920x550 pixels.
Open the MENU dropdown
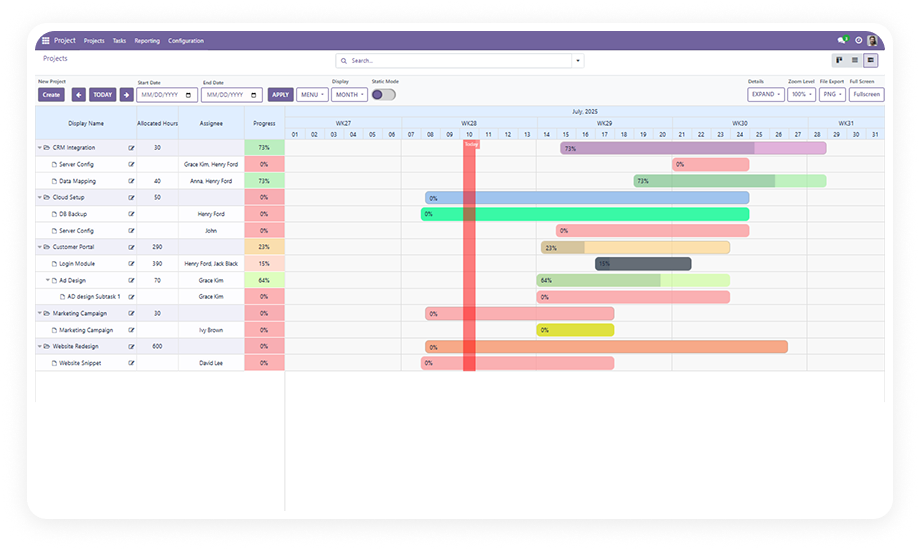pyautogui.click(x=312, y=95)
